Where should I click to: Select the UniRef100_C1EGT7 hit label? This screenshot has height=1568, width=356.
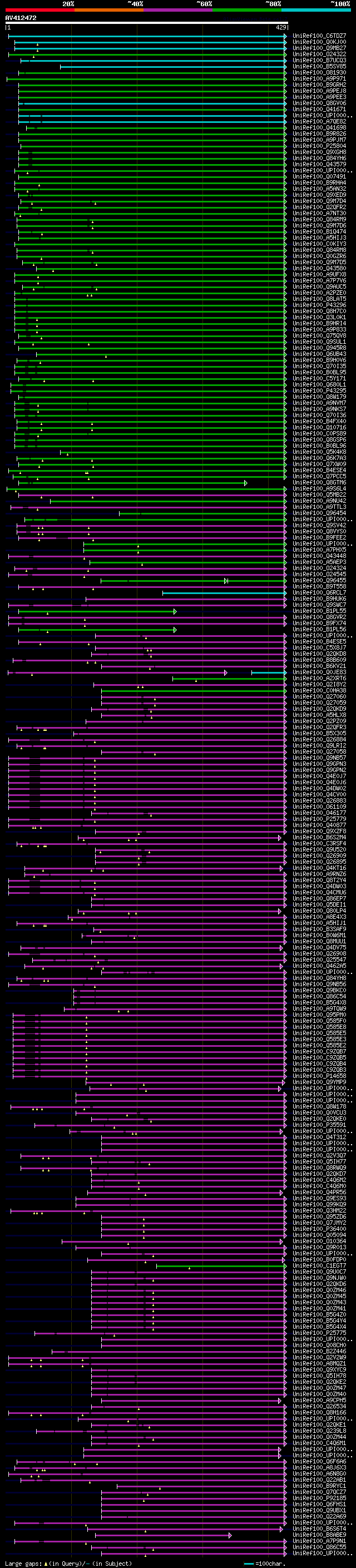[319, 1265]
